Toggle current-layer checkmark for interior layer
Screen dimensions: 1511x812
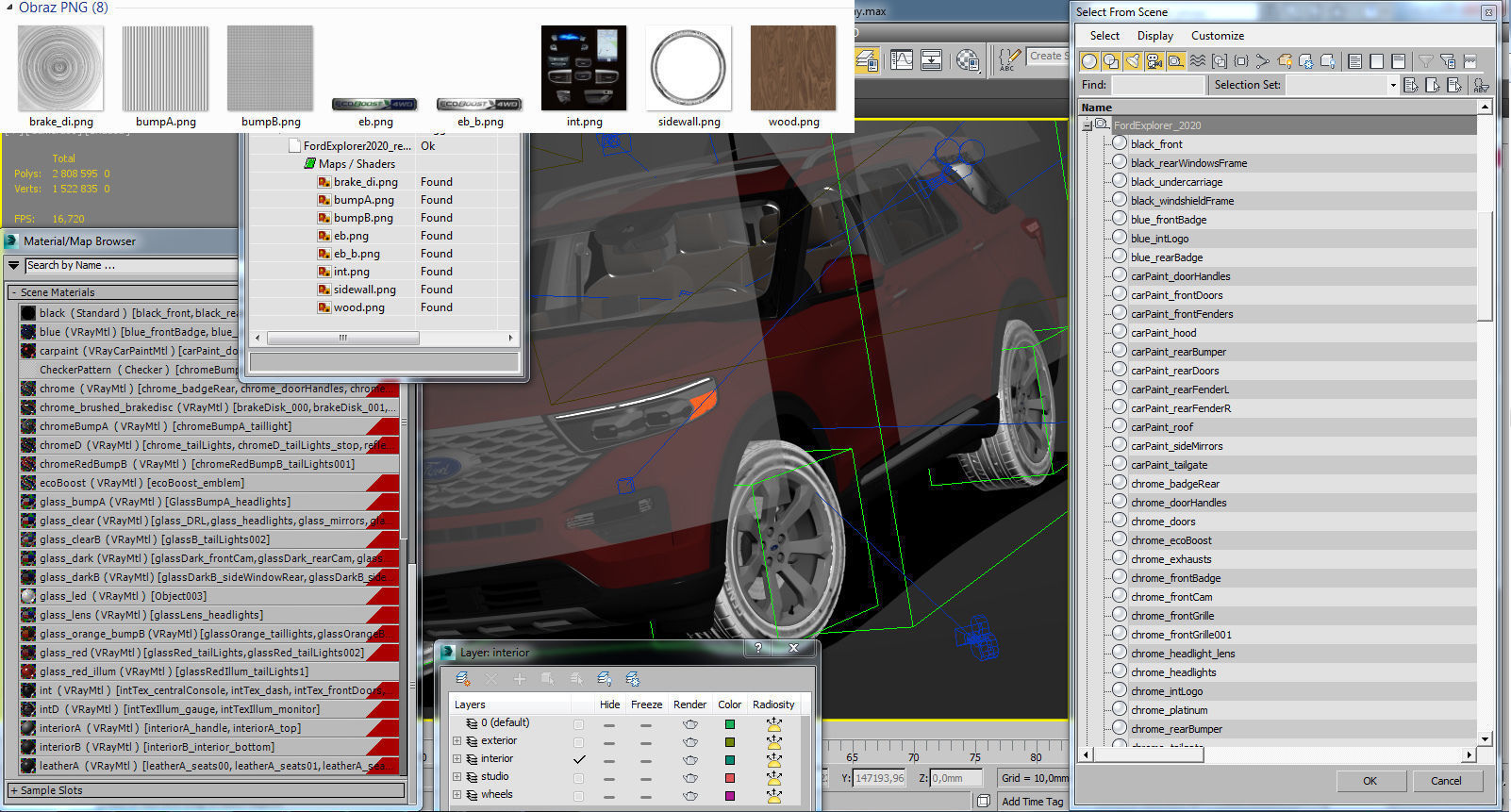click(x=578, y=759)
